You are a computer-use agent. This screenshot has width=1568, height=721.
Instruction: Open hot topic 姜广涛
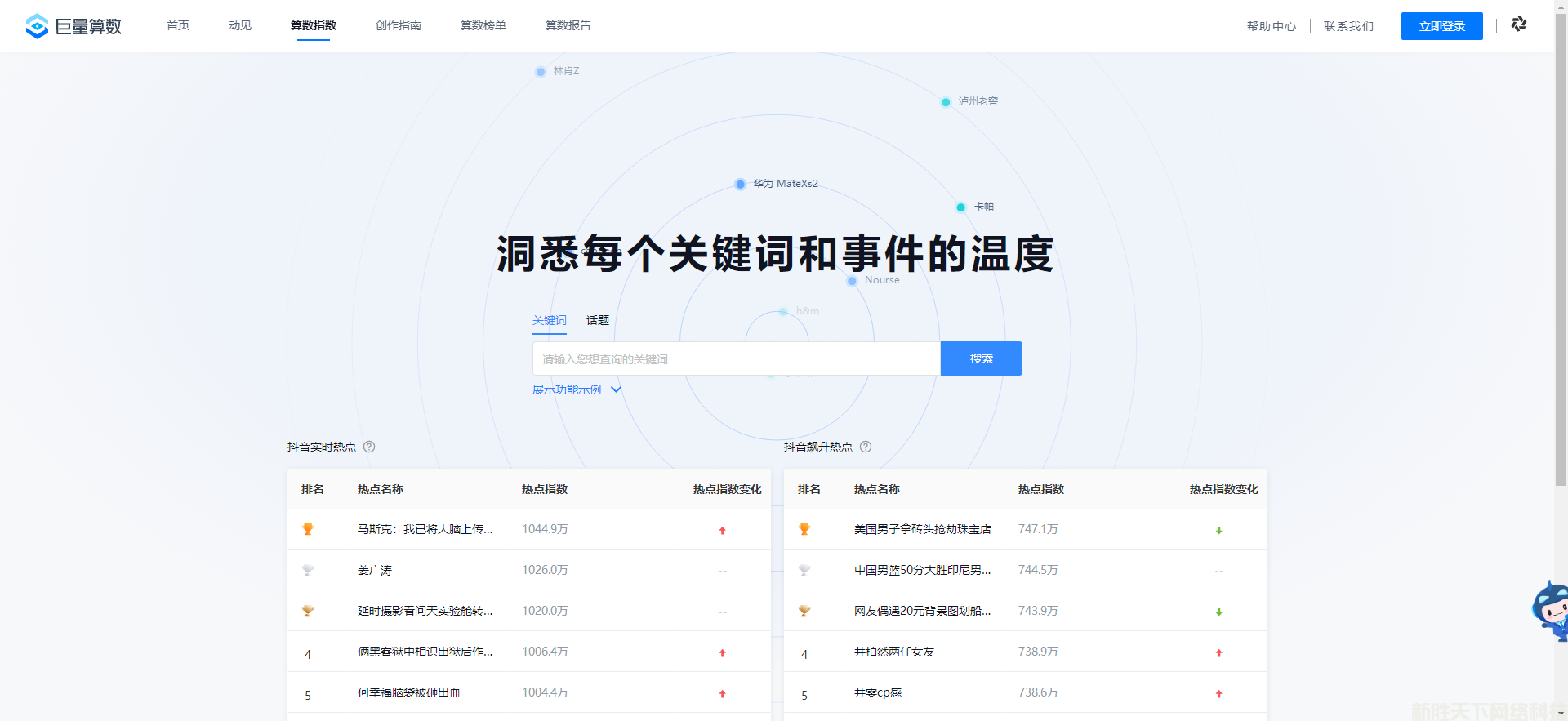(375, 570)
